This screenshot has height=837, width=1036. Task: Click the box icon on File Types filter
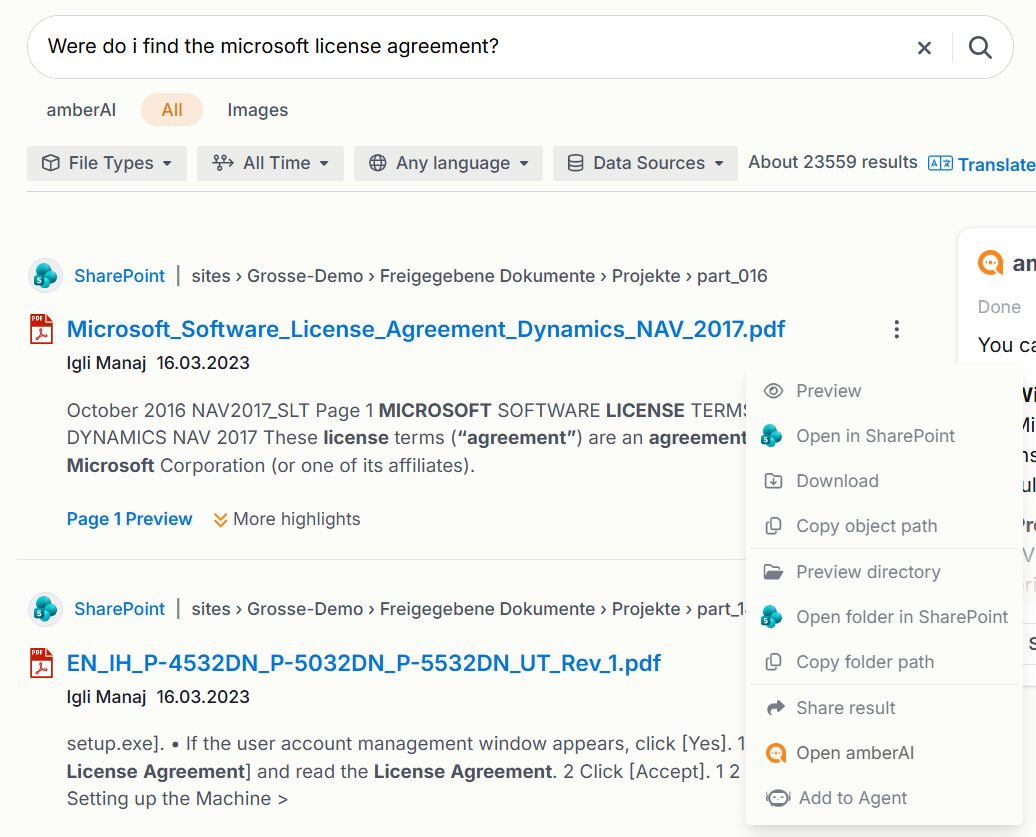click(51, 163)
